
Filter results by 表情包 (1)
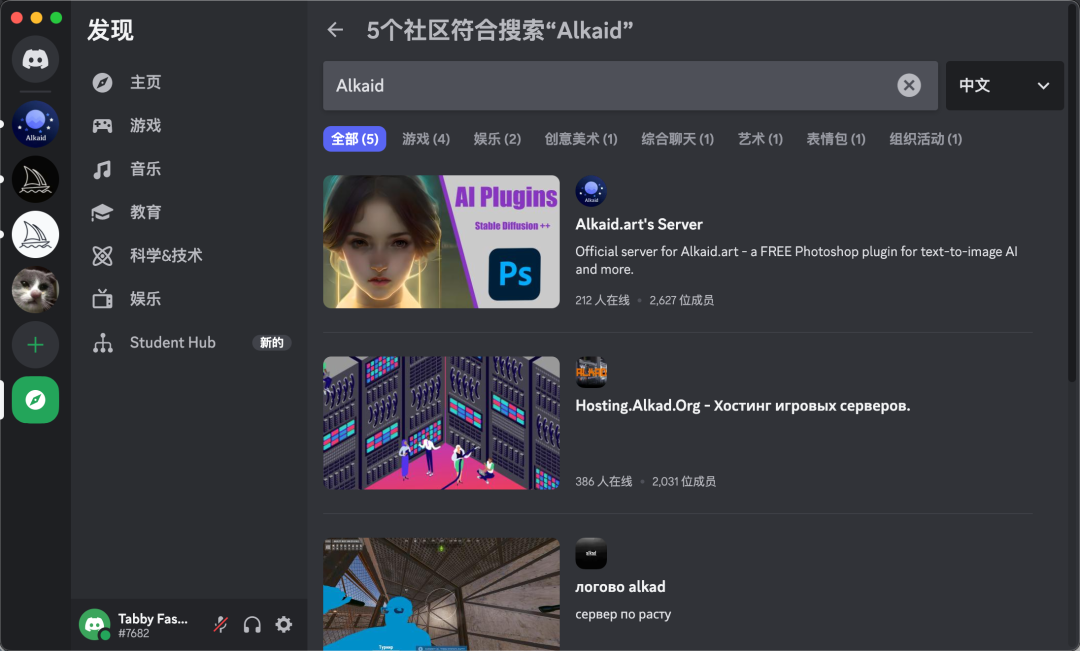tap(835, 139)
